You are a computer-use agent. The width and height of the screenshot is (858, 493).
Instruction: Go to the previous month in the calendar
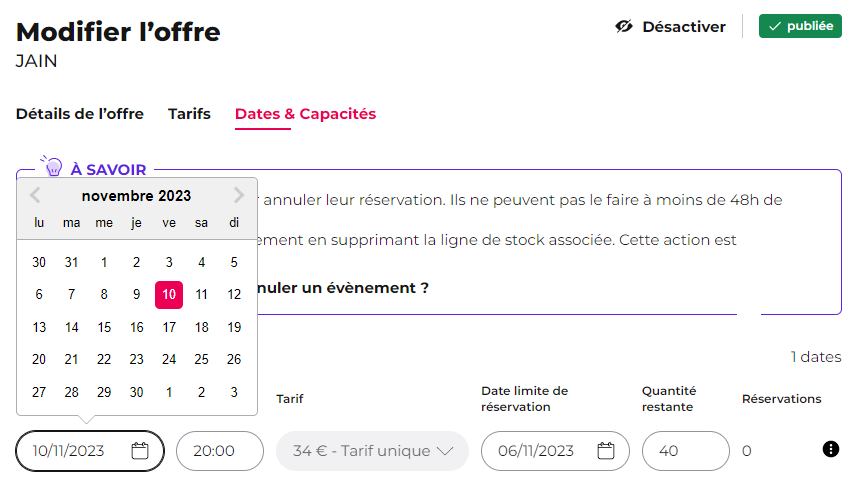pyautogui.click(x=35, y=195)
